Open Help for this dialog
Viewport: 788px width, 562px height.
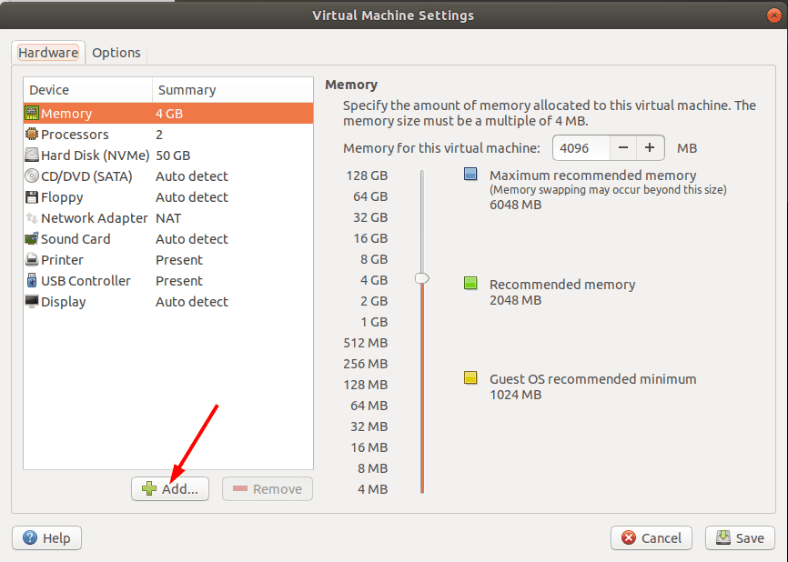click(47, 538)
